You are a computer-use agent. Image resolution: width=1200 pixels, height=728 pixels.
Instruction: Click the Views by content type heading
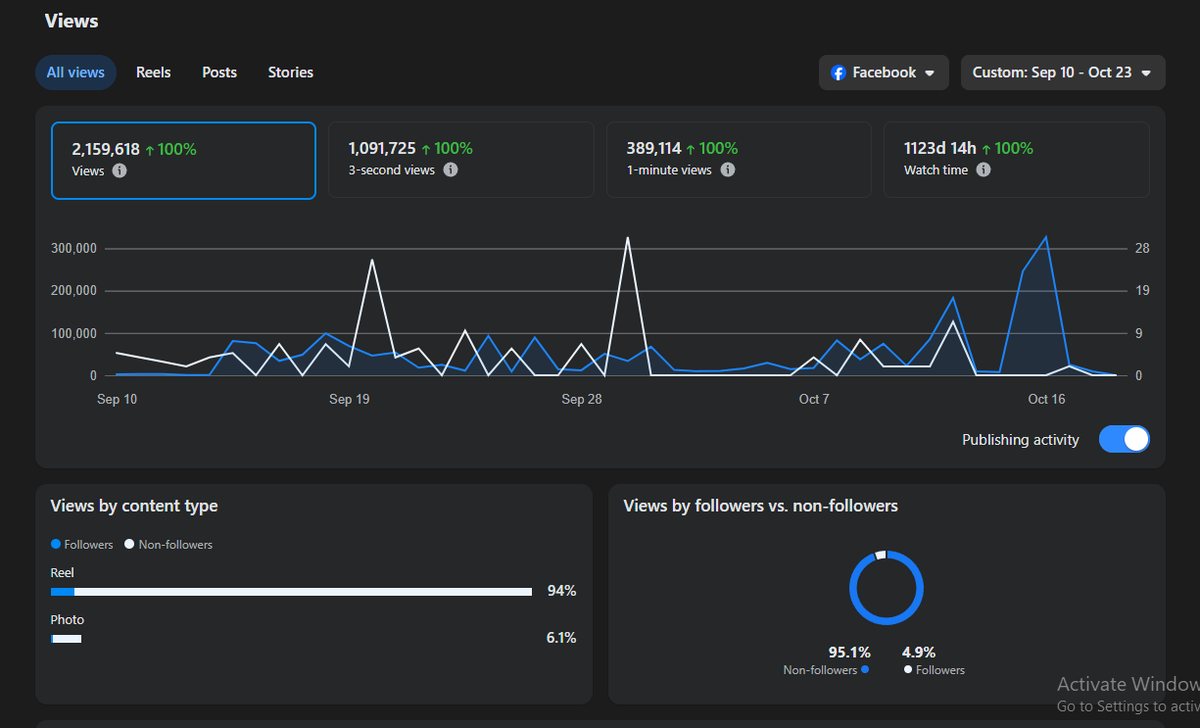pyautogui.click(x=134, y=506)
